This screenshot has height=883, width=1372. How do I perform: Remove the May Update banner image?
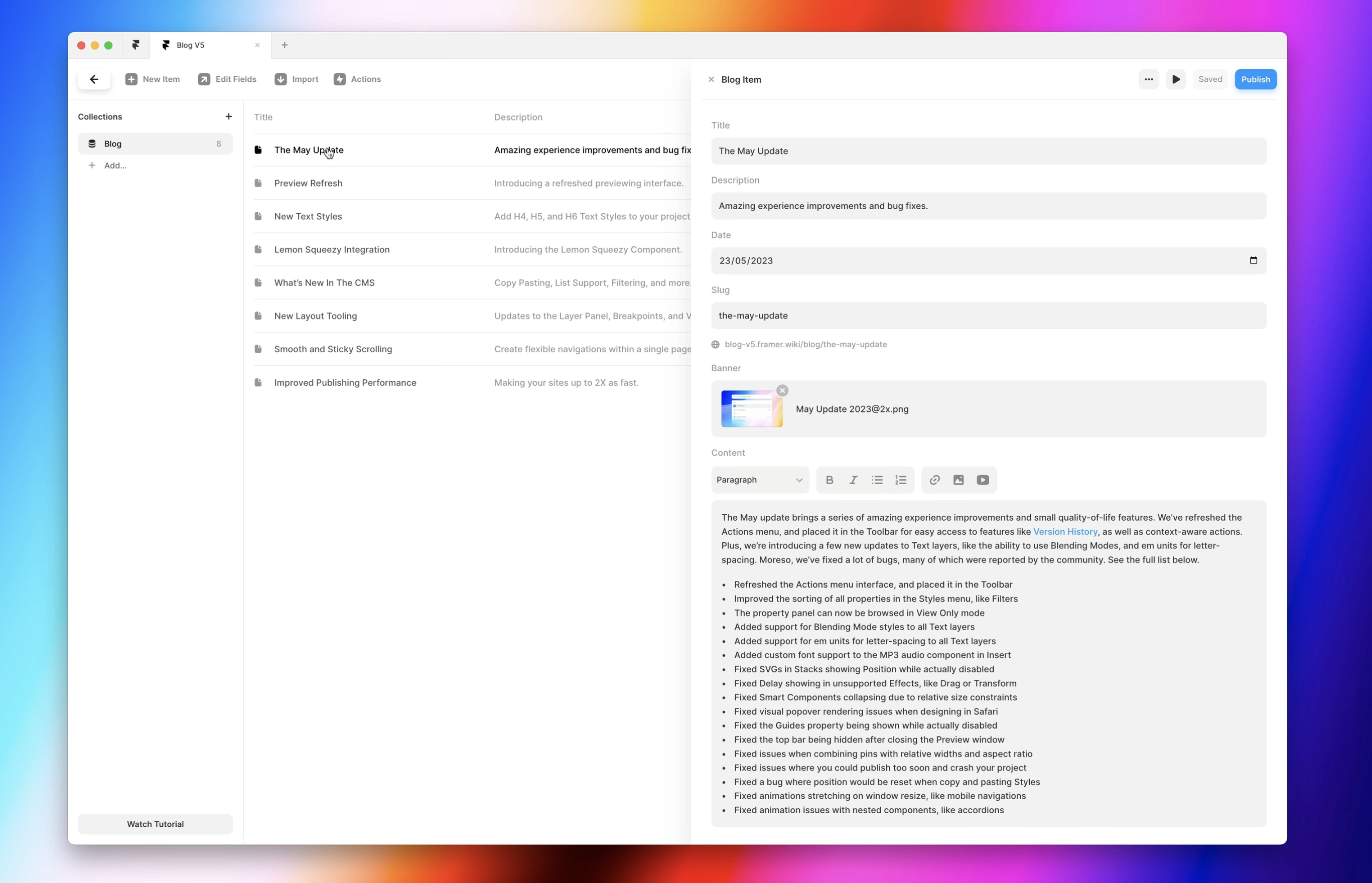[782, 390]
